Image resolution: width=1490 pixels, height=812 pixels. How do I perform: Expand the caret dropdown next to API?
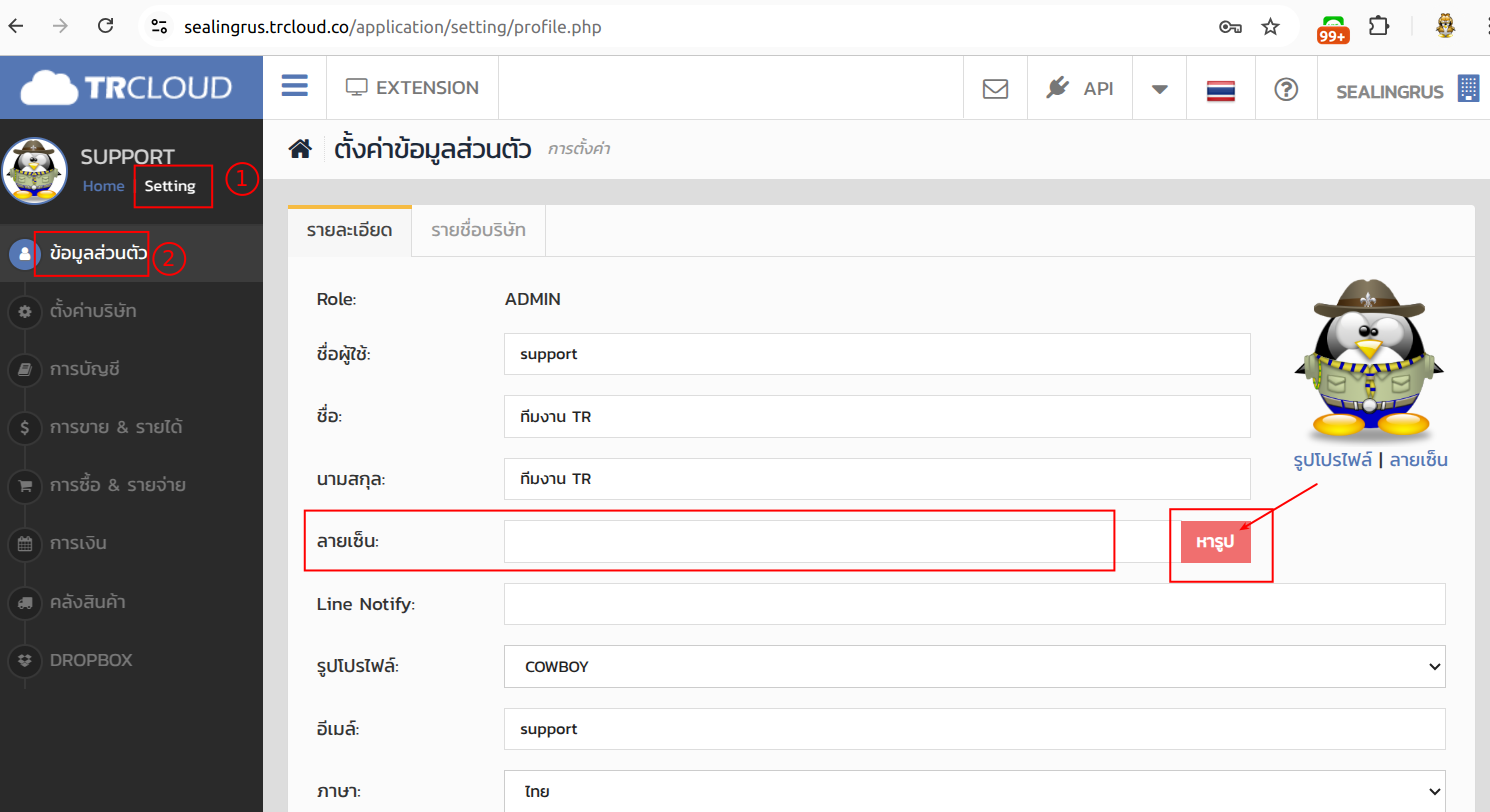pos(1159,89)
